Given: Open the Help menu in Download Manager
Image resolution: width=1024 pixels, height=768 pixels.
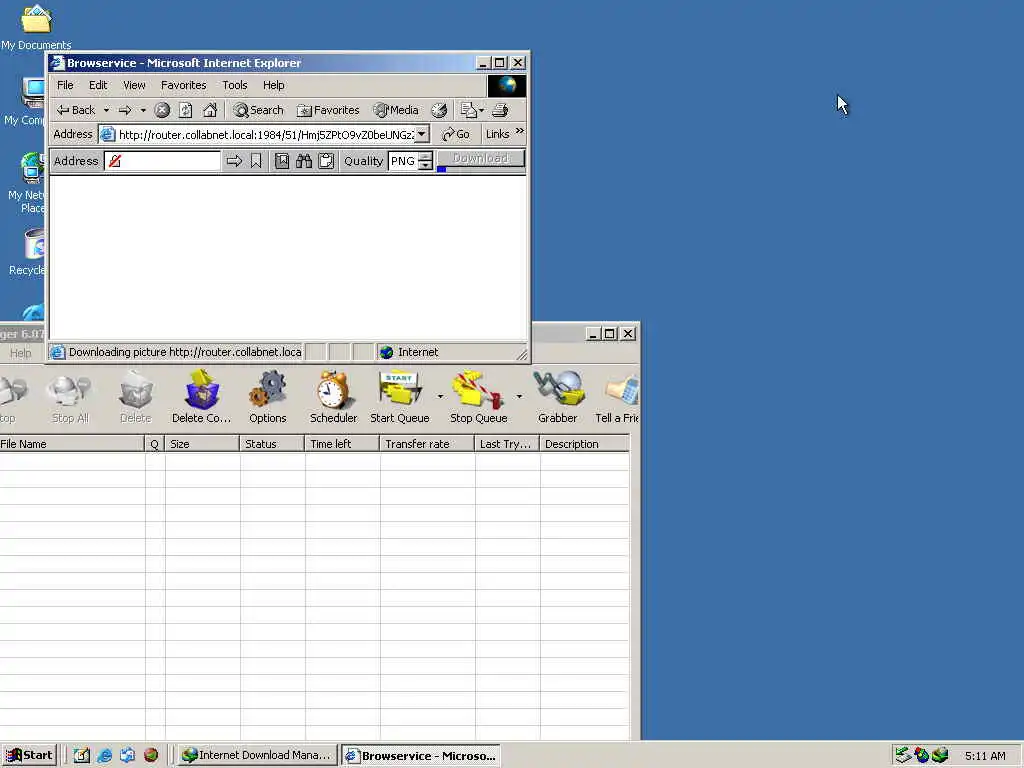Looking at the screenshot, I should [20, 353].
